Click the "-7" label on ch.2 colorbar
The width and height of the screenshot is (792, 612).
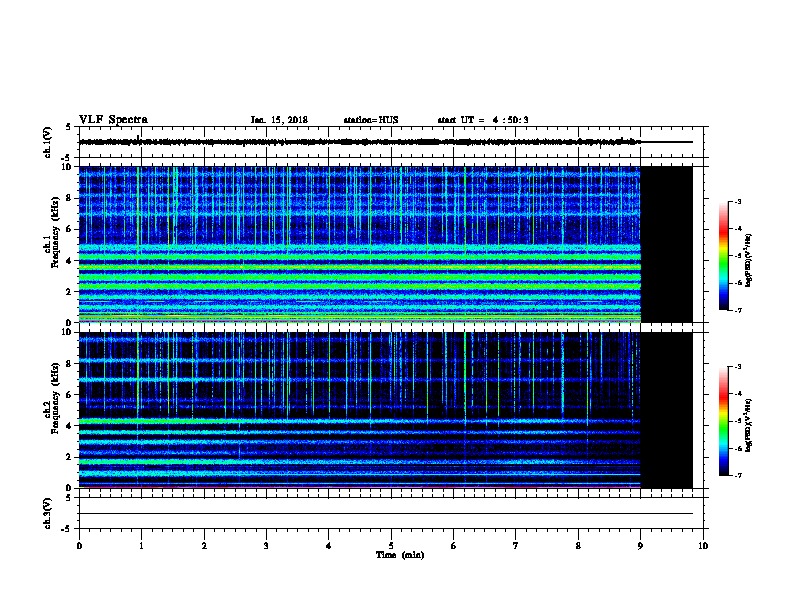point(737,476)
